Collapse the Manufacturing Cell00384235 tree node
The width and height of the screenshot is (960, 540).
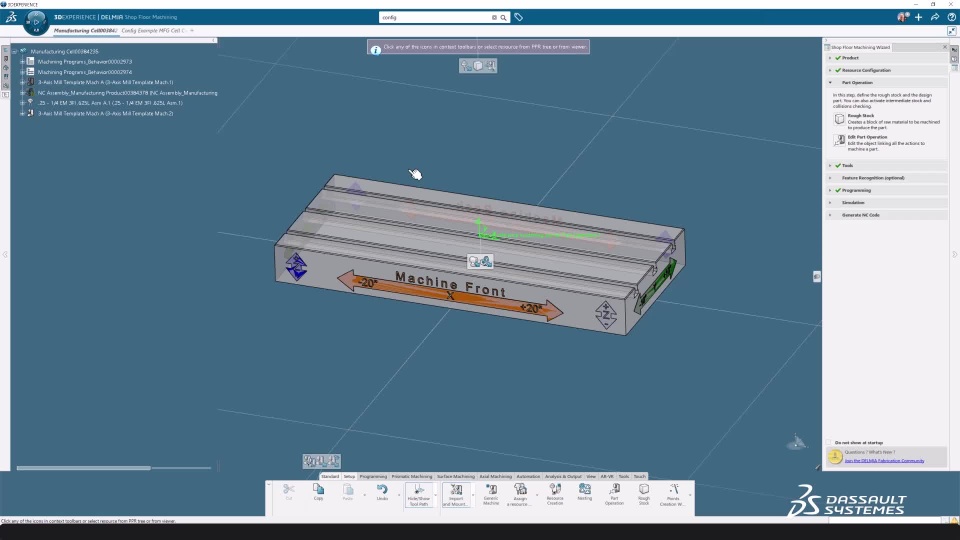[15, 51]
